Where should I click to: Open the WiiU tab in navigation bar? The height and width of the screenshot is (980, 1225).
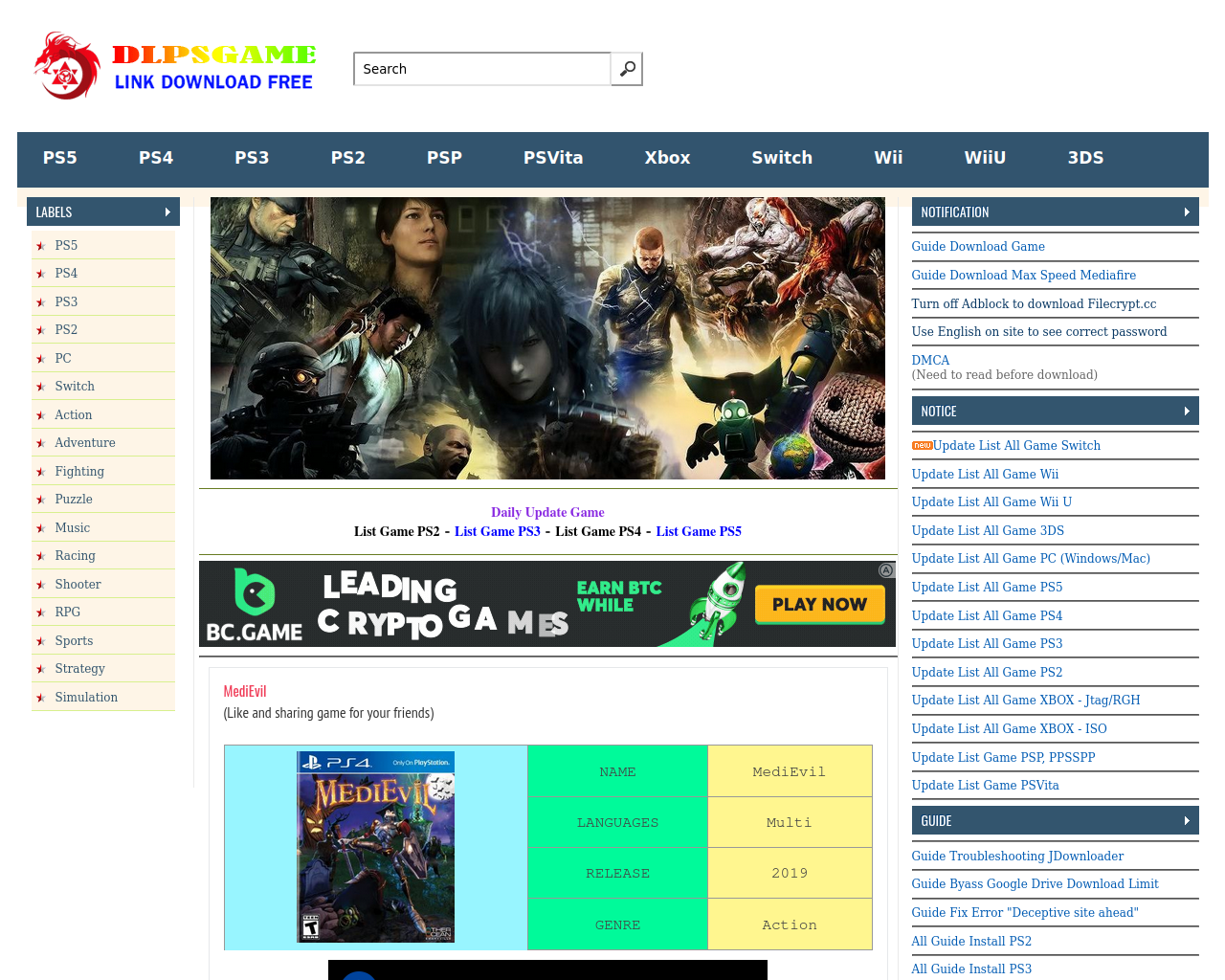(985, 158)
